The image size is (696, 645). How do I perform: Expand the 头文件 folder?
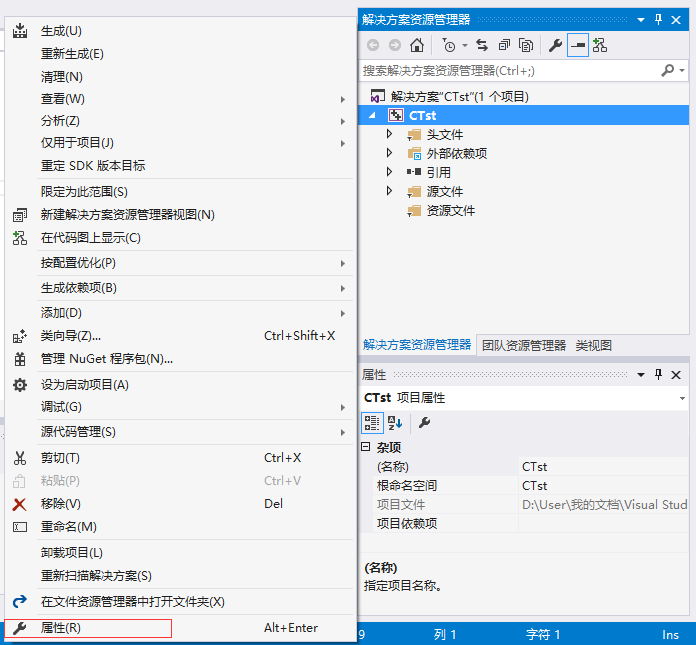[x=389, y=134]
